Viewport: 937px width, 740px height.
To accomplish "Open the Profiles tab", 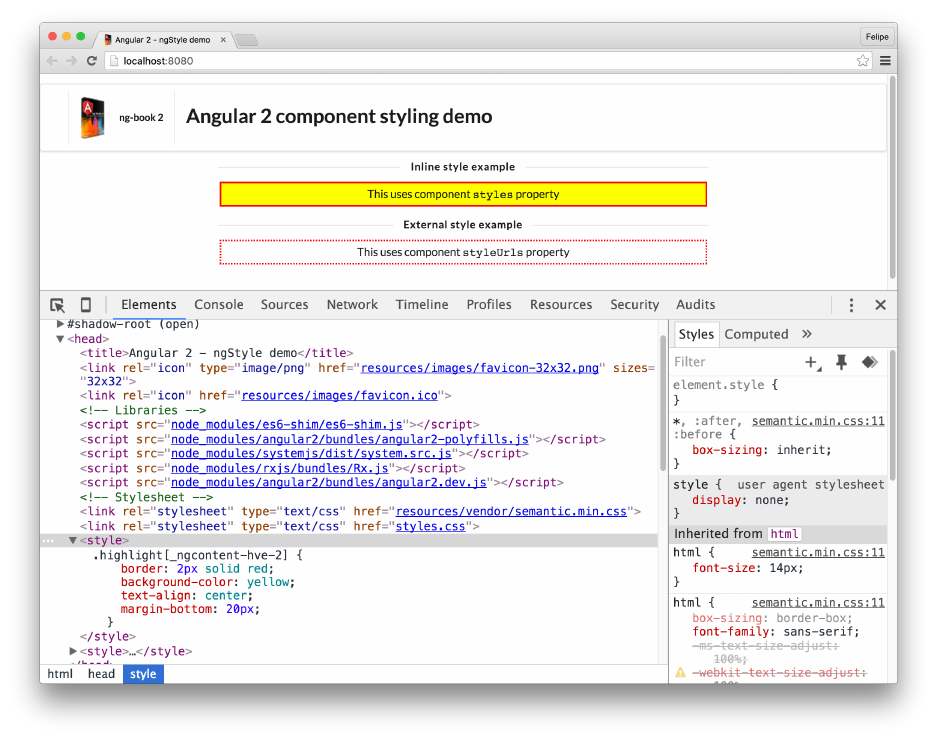I will (x=489, y=305).
